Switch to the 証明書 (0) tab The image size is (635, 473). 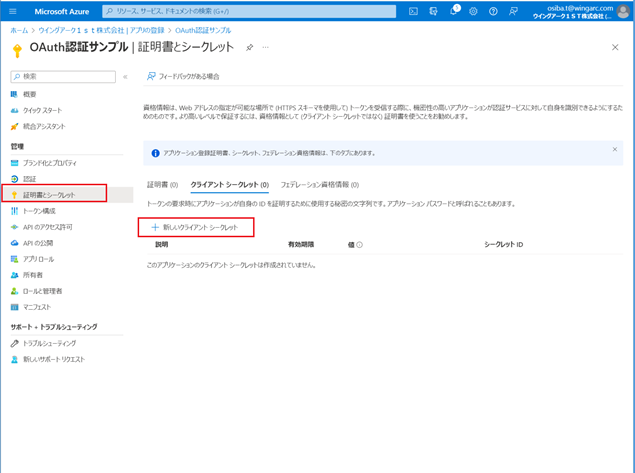[x=162, y=185]
